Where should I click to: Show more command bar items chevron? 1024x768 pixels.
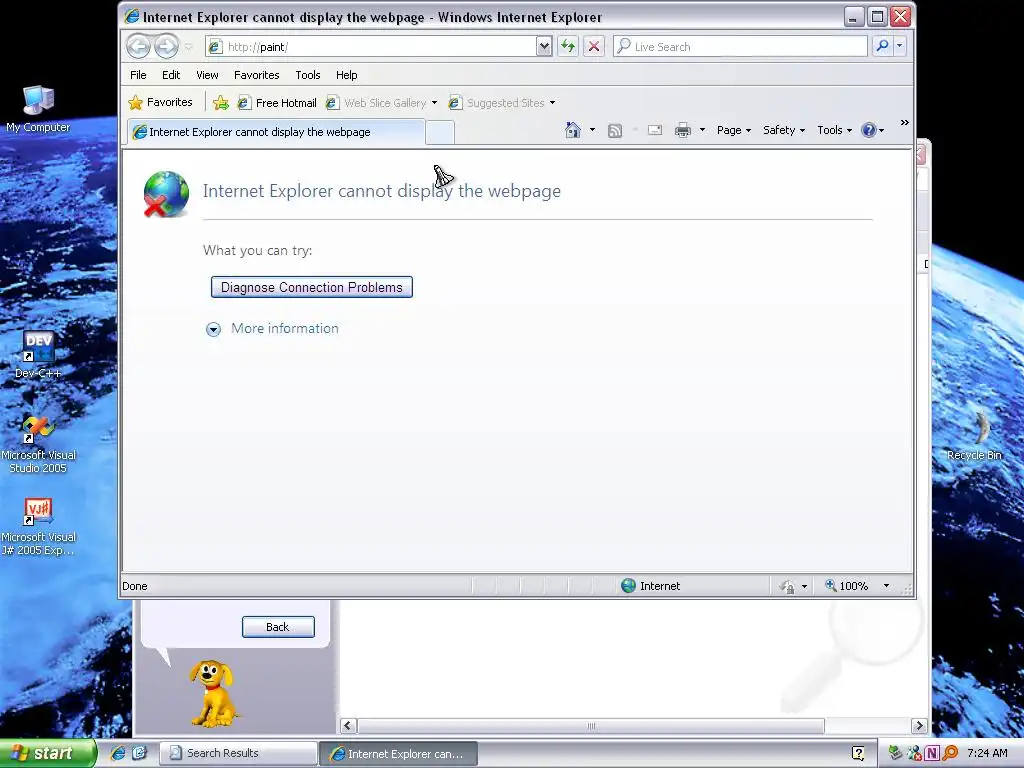(904, 123)
